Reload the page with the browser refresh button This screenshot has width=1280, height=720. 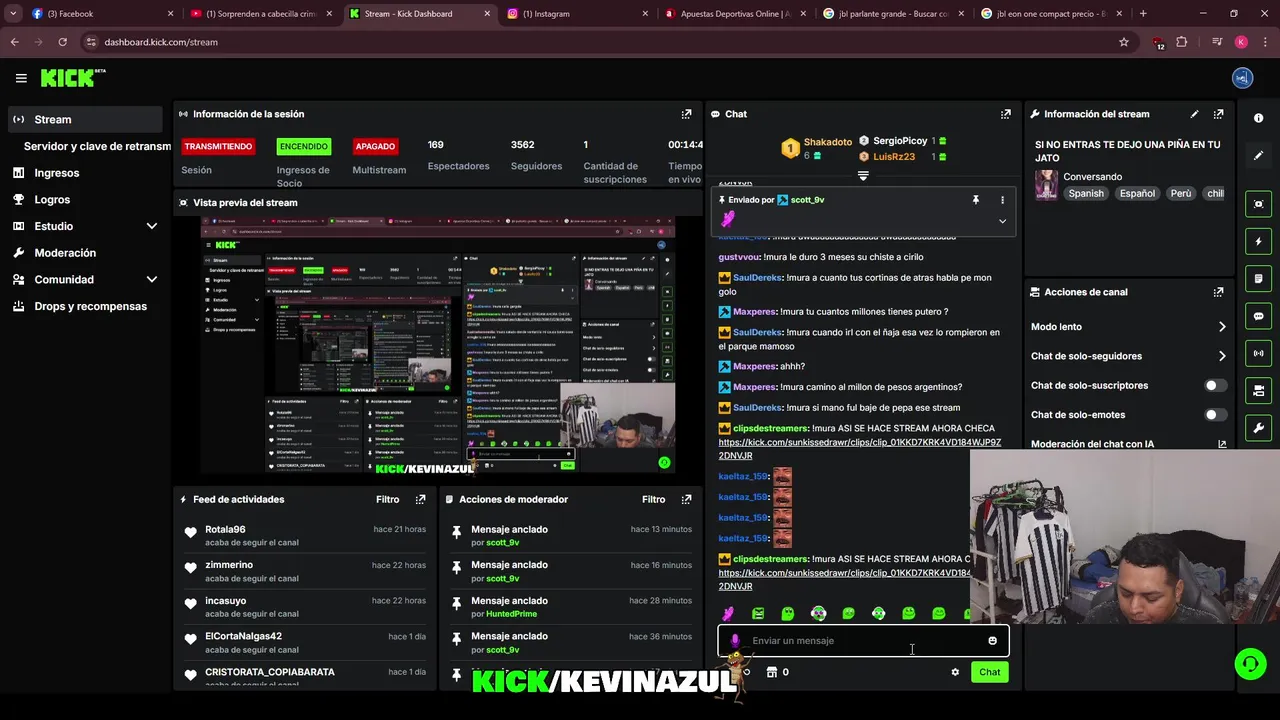tap(62, 42)
